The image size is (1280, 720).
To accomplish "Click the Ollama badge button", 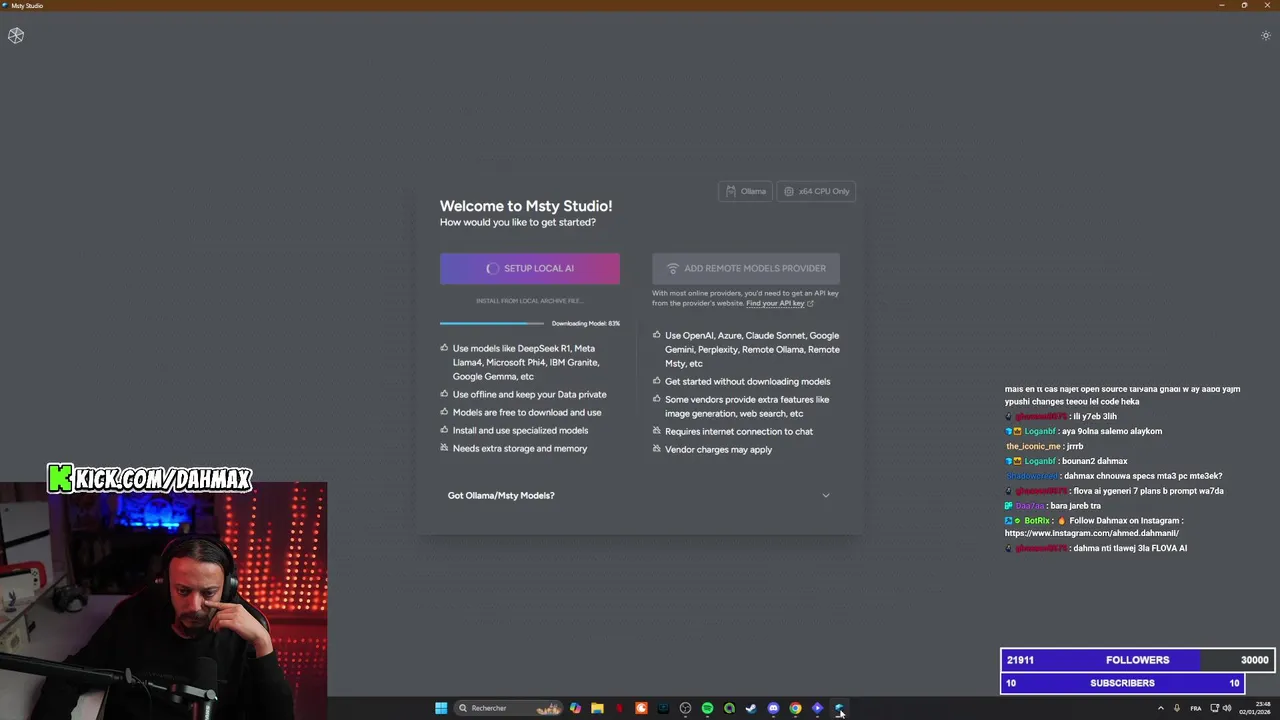I will click(746, 191).
